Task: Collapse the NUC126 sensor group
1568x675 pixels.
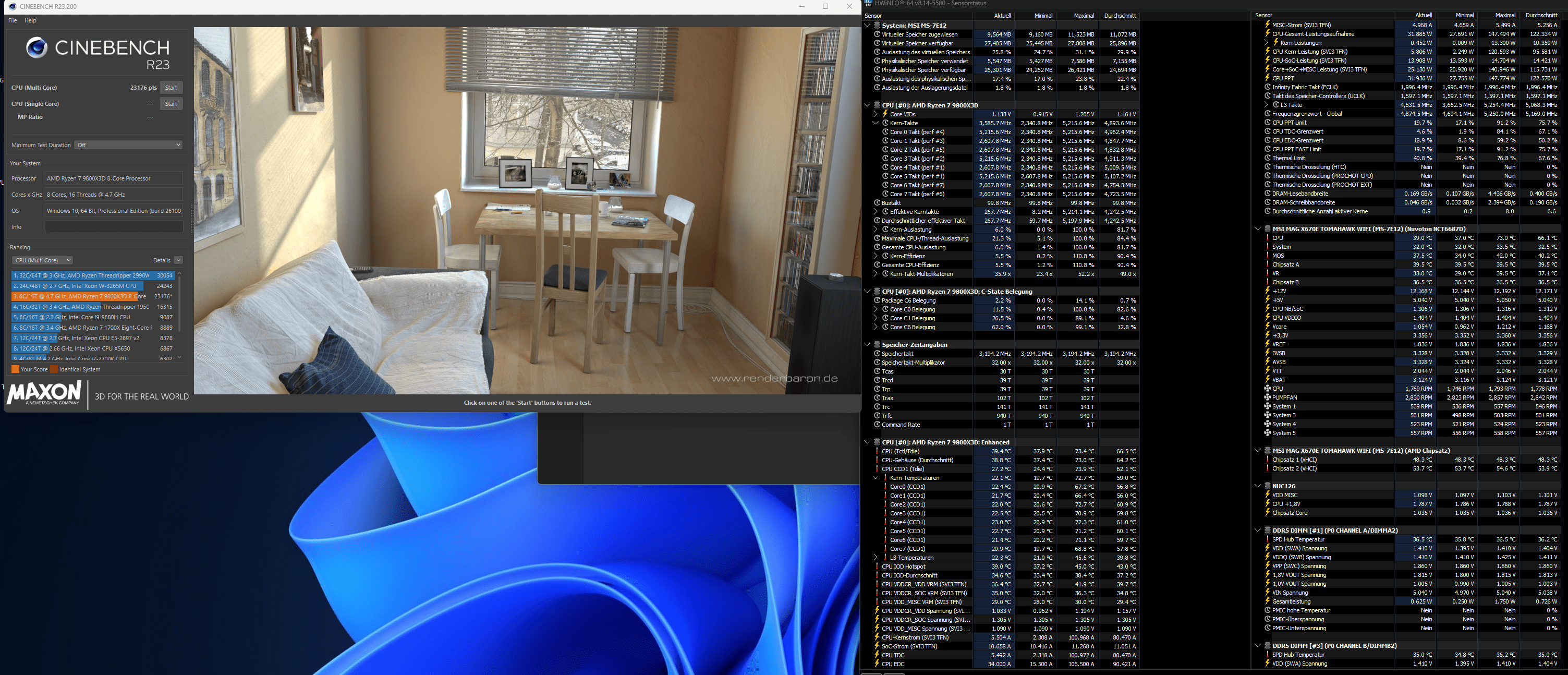Action: coord(1258,486)
